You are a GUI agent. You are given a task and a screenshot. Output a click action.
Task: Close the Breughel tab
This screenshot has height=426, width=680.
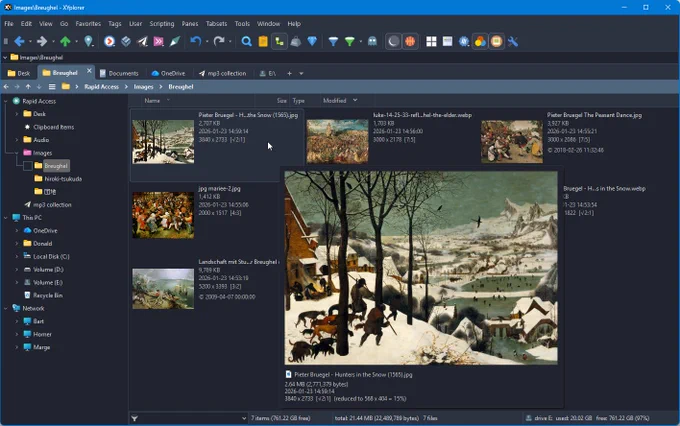click(x=89, y=70)
